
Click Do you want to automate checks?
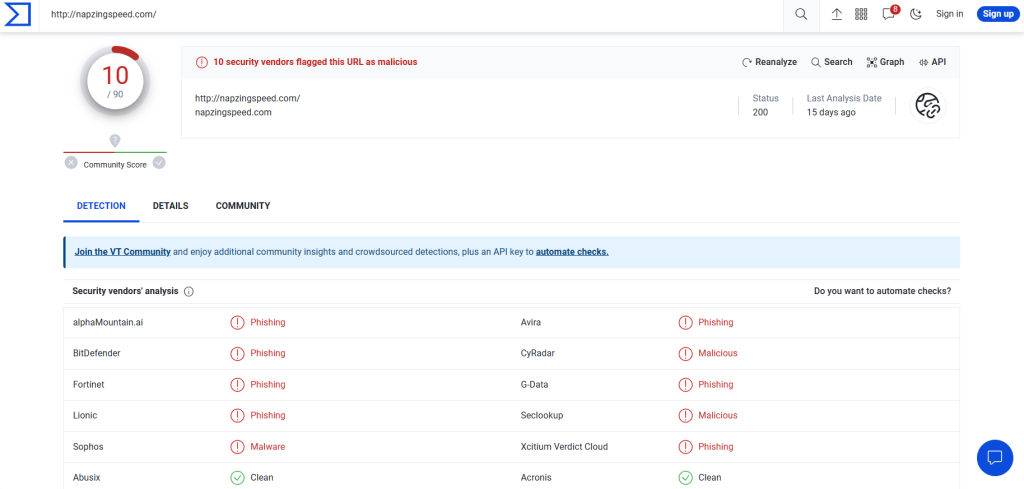[882, 291]
